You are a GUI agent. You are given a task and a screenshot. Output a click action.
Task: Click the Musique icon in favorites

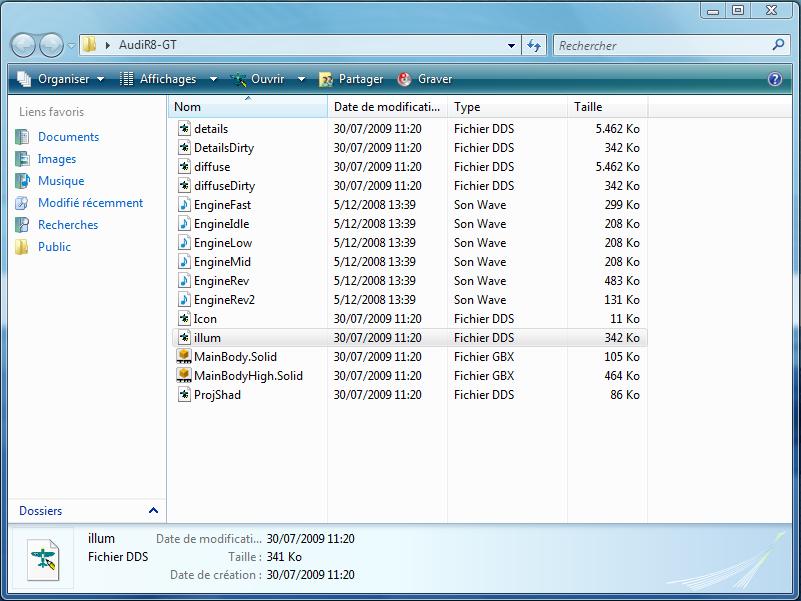(22, 181)
